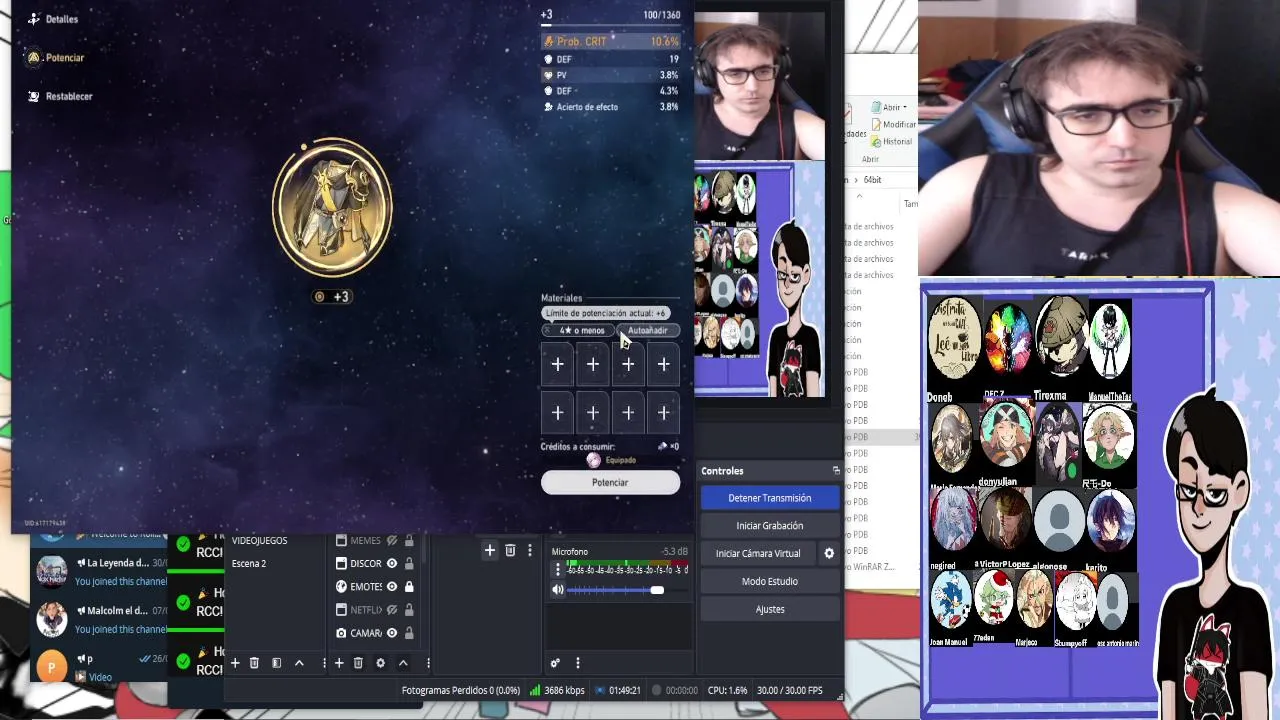
Task: Toggle visibility eye of CAMARA source
Action: 392,633
